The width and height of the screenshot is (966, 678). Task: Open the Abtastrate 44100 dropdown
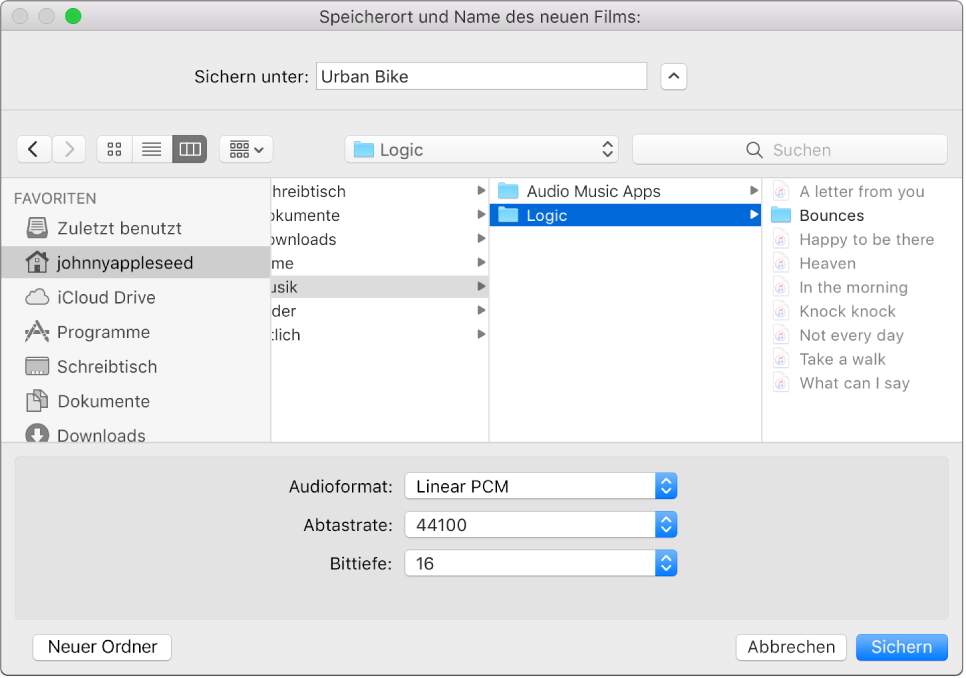coord(541,525)
